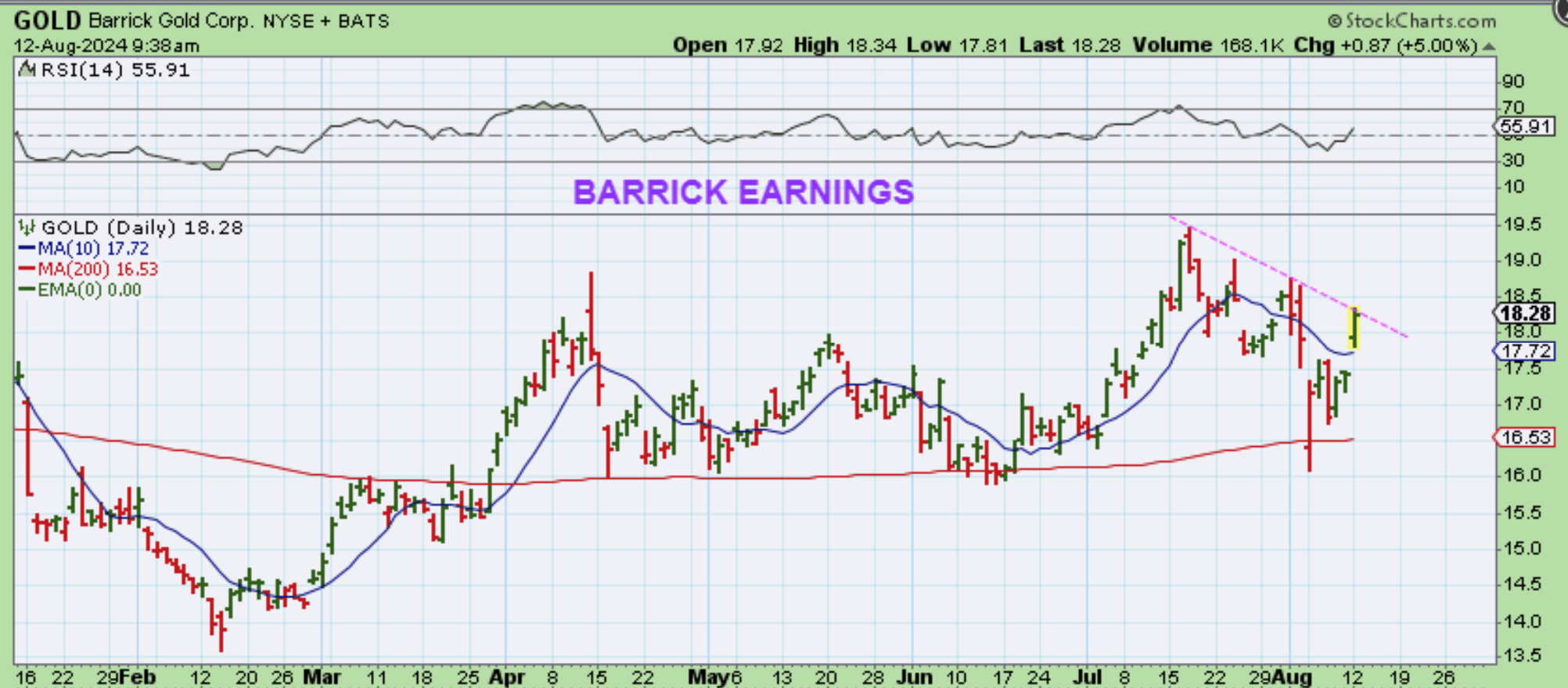
Task: Click the GOLD ticker symbol in header
Action: pos(47,20)
